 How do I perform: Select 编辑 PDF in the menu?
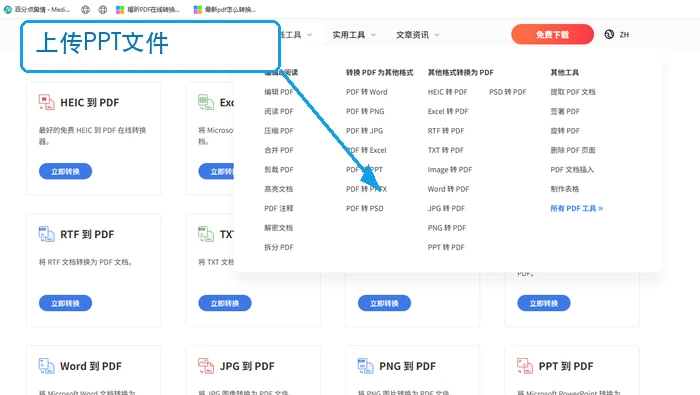(x=279, y=92)
